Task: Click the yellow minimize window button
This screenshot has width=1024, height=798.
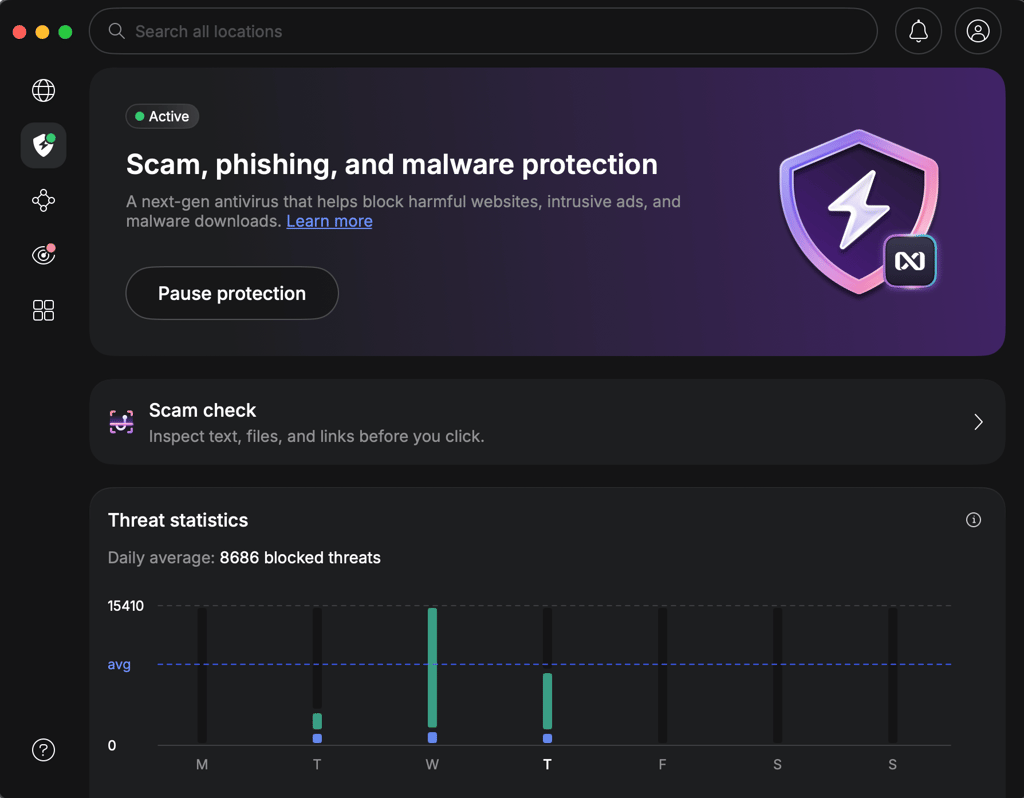Action: tap(42, 32)
